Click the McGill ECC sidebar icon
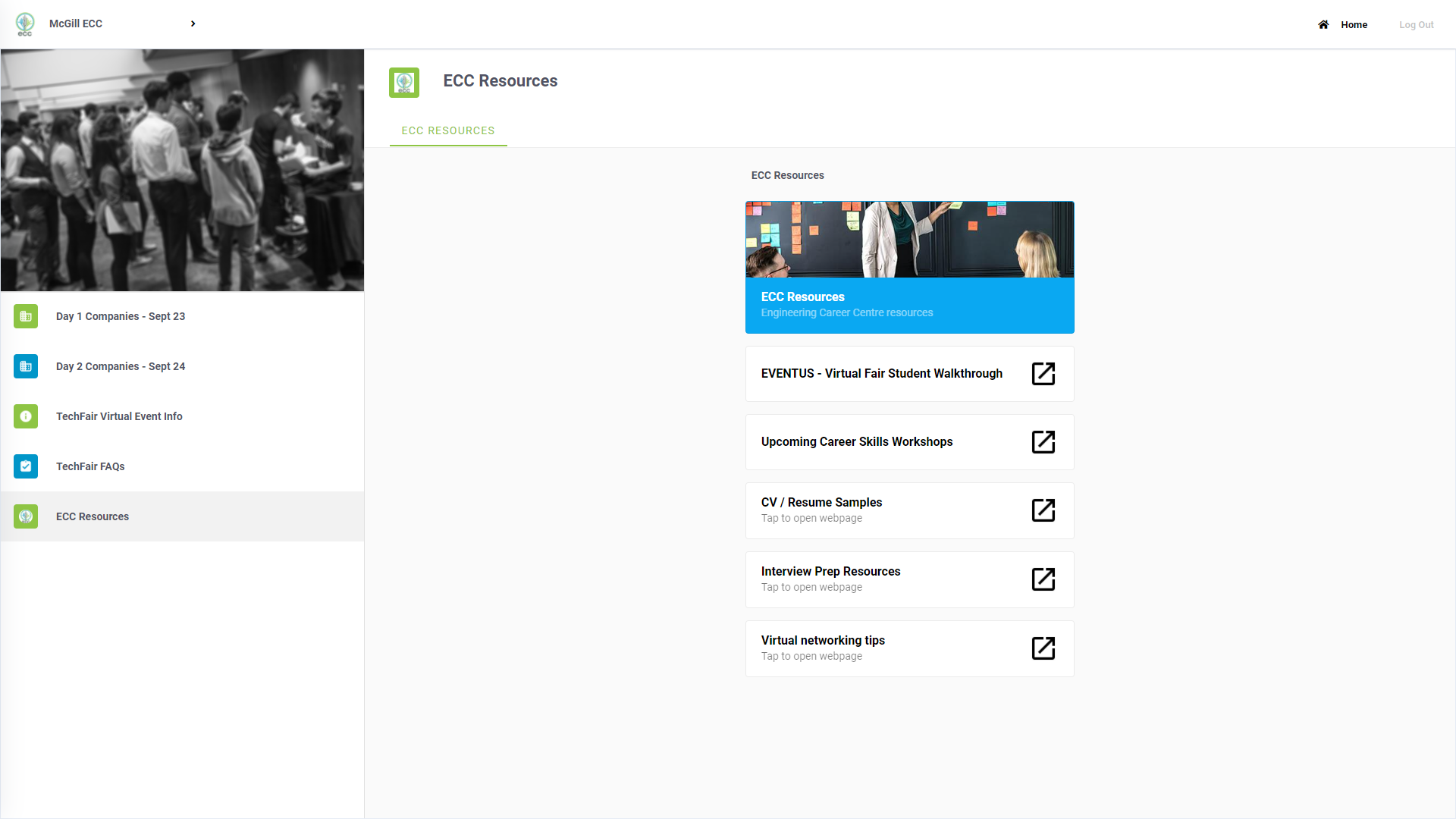This screenshot has height=819, width=1456. point(25,24)
